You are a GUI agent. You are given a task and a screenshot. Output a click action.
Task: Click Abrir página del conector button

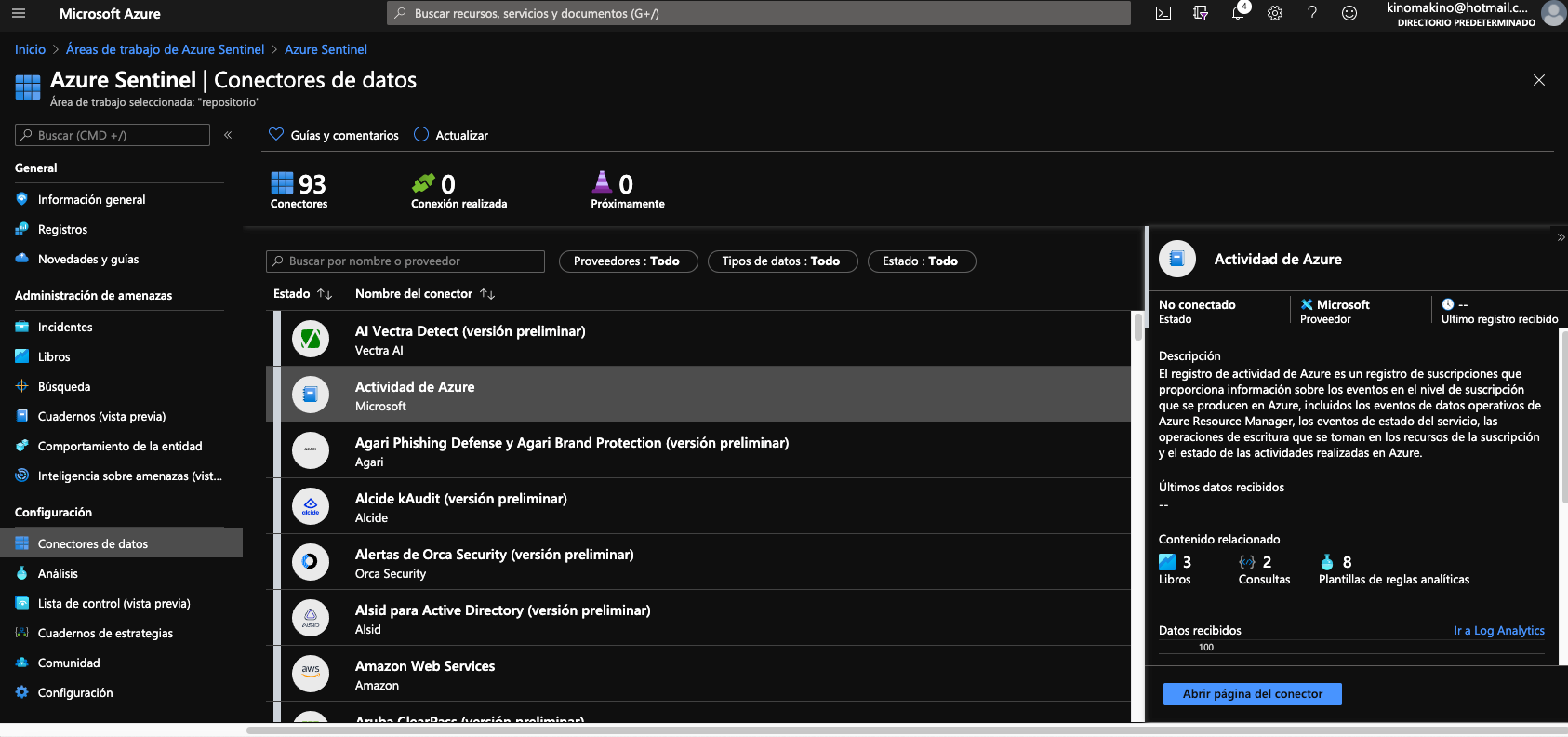point(1252,694)
